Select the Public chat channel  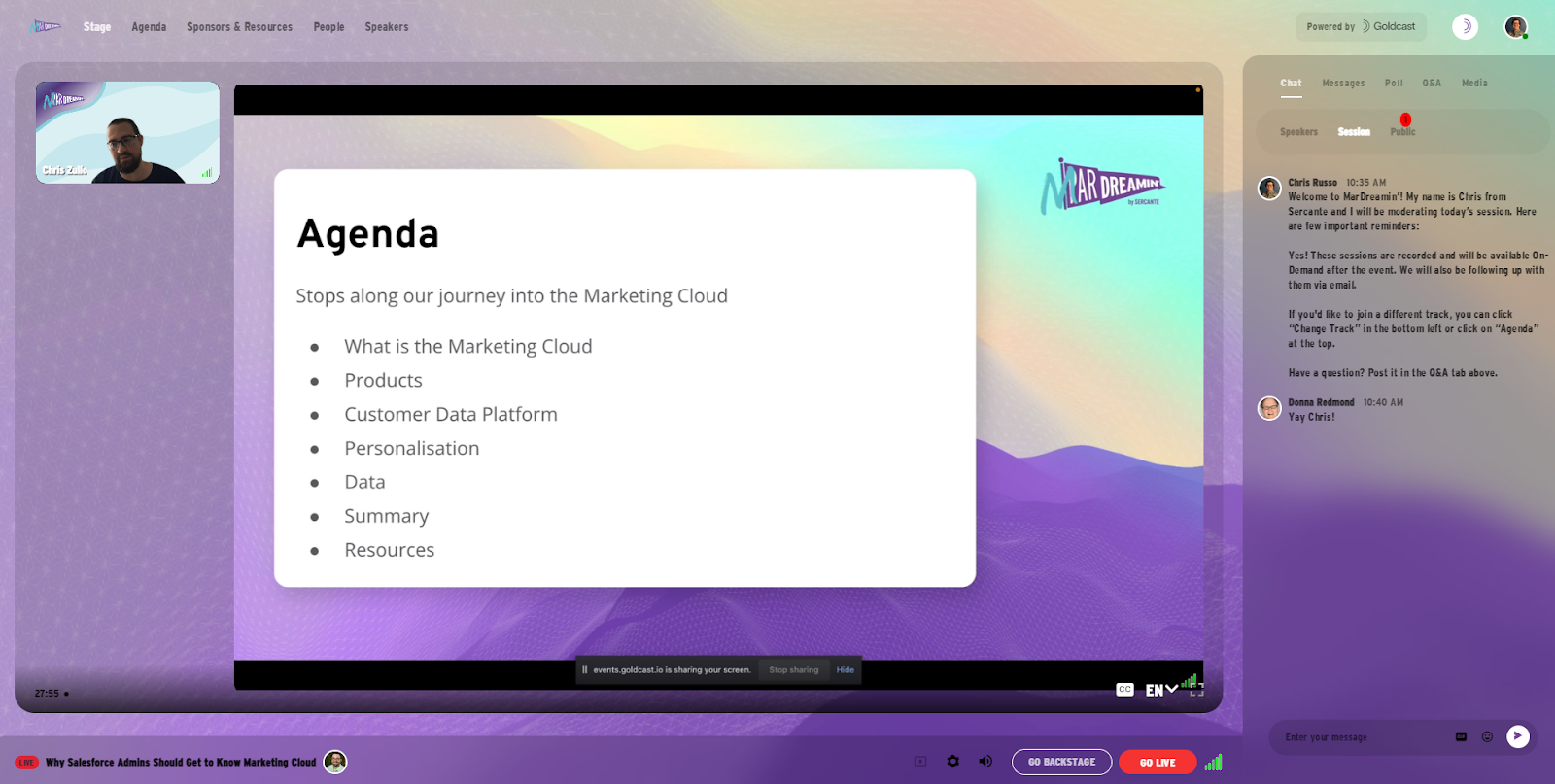click(x=1402, y=132)
